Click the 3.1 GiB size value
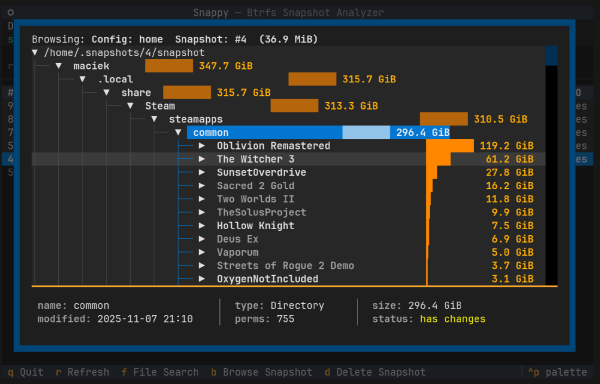 click(x=513, y=279)
